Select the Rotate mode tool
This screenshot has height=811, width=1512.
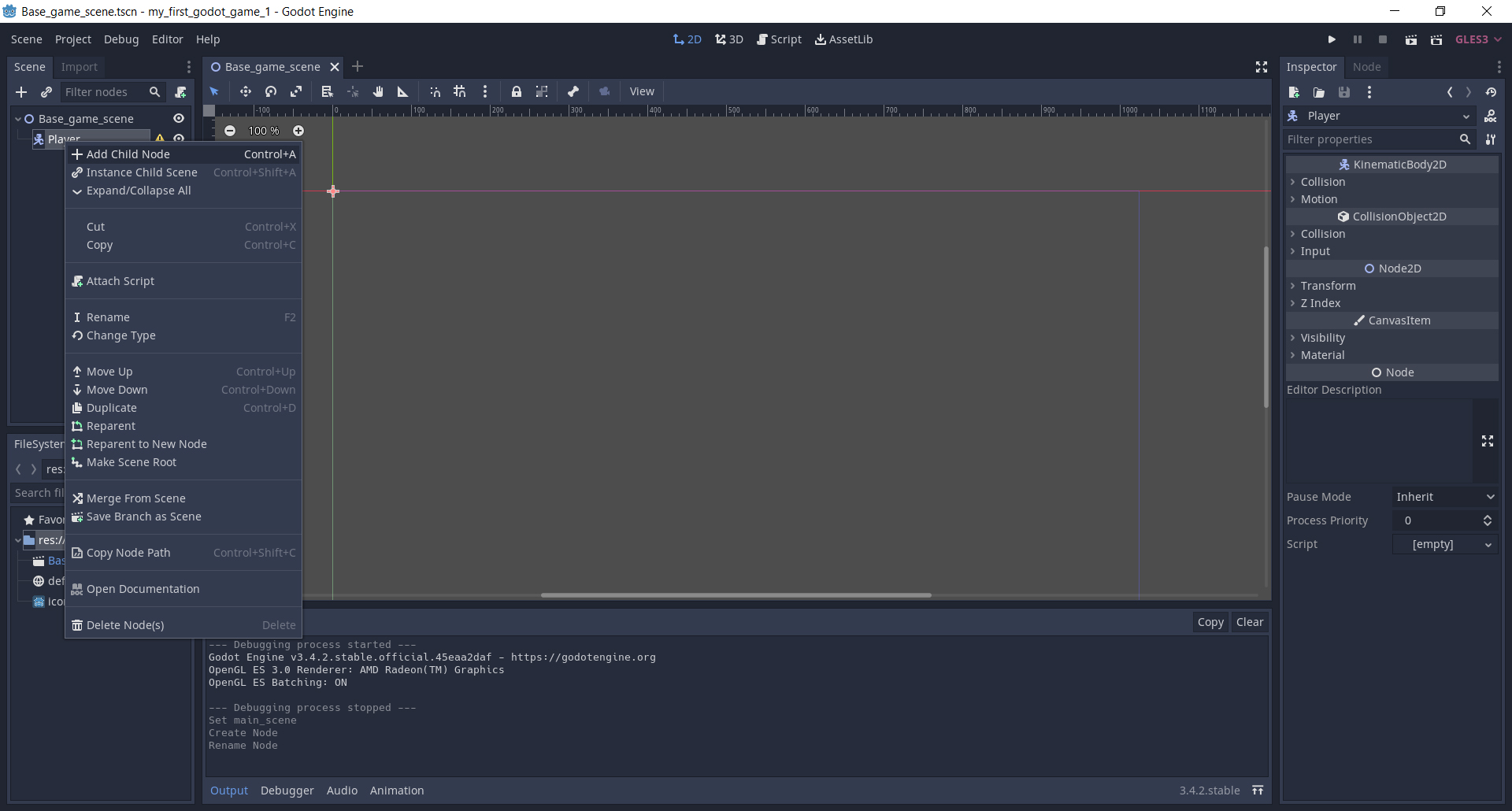tap(271, 91)
